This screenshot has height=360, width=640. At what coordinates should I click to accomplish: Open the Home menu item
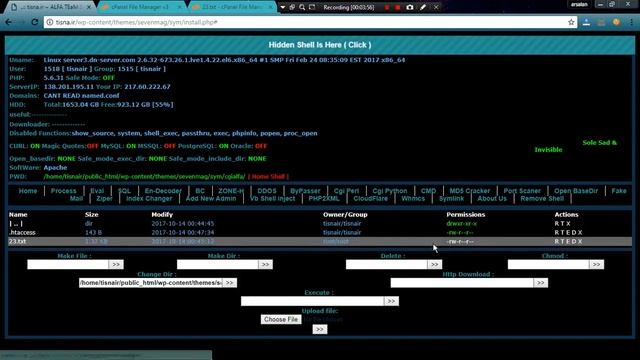pos(28,191)
